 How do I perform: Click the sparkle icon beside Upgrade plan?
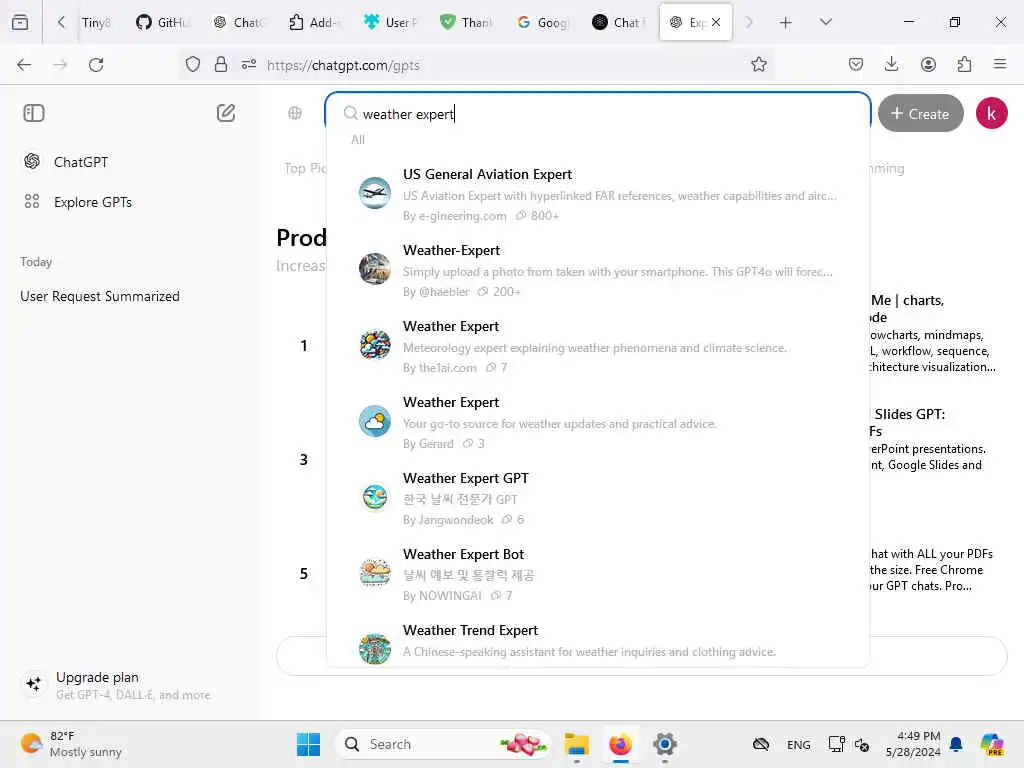click(x=33, y=684)
